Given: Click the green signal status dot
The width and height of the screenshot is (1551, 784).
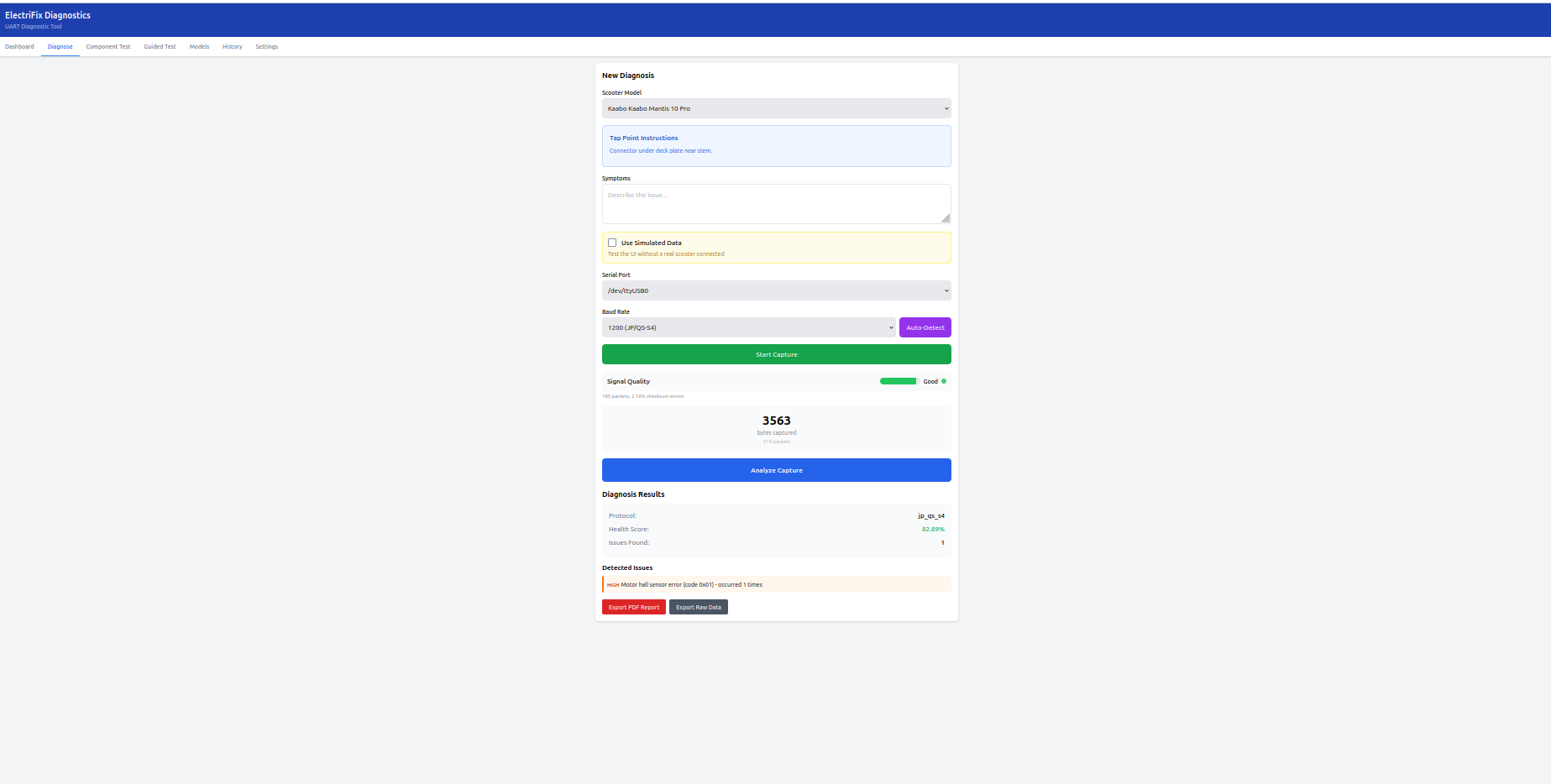Looking at the screenshot, I should (x=944, y=381).
